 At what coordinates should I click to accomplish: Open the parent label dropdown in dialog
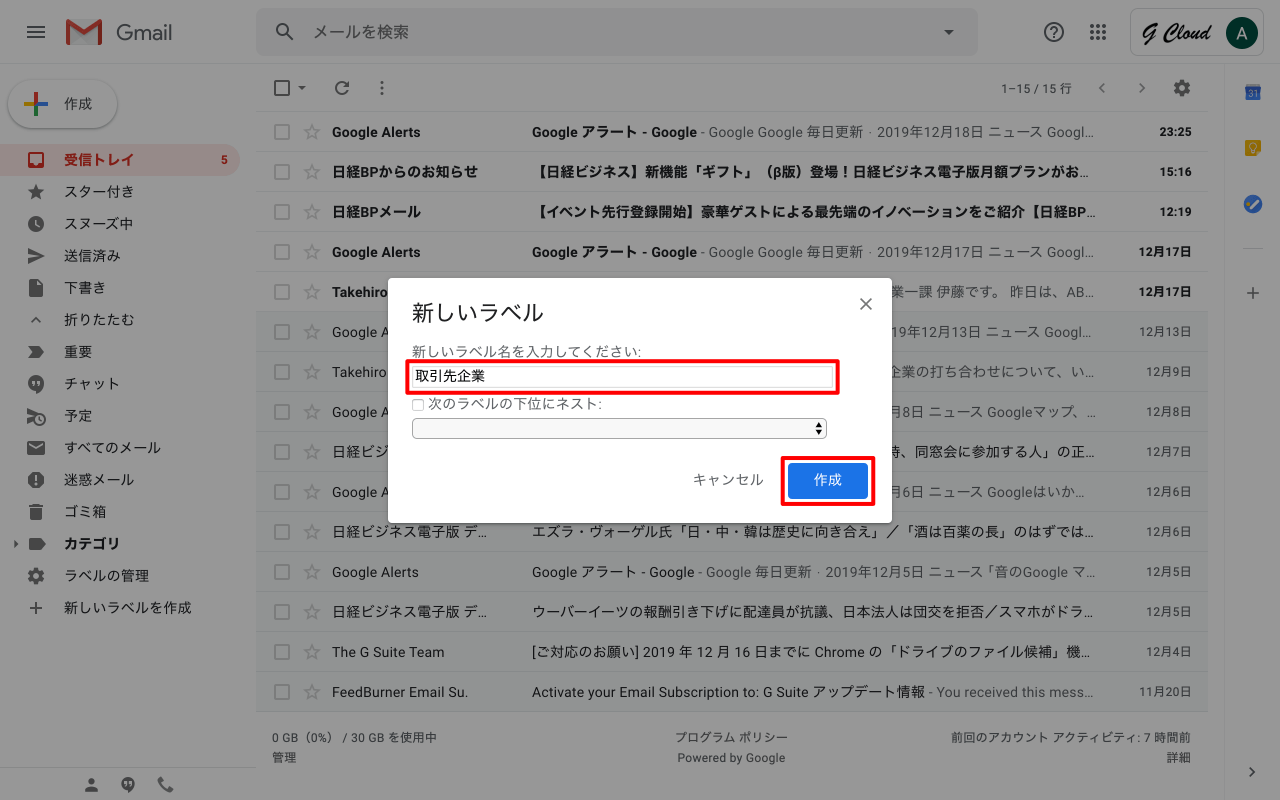[619, 428]
